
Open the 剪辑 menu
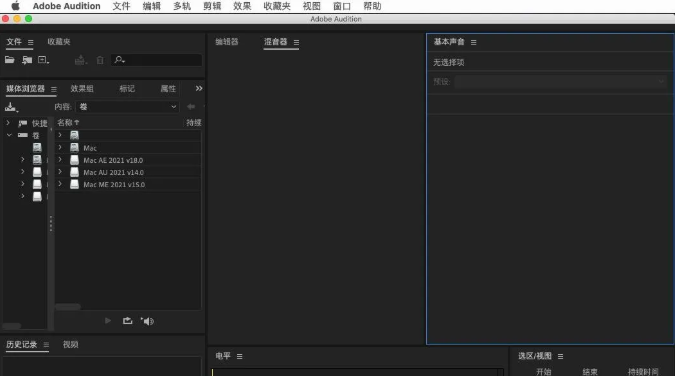[x=212, y=6]
